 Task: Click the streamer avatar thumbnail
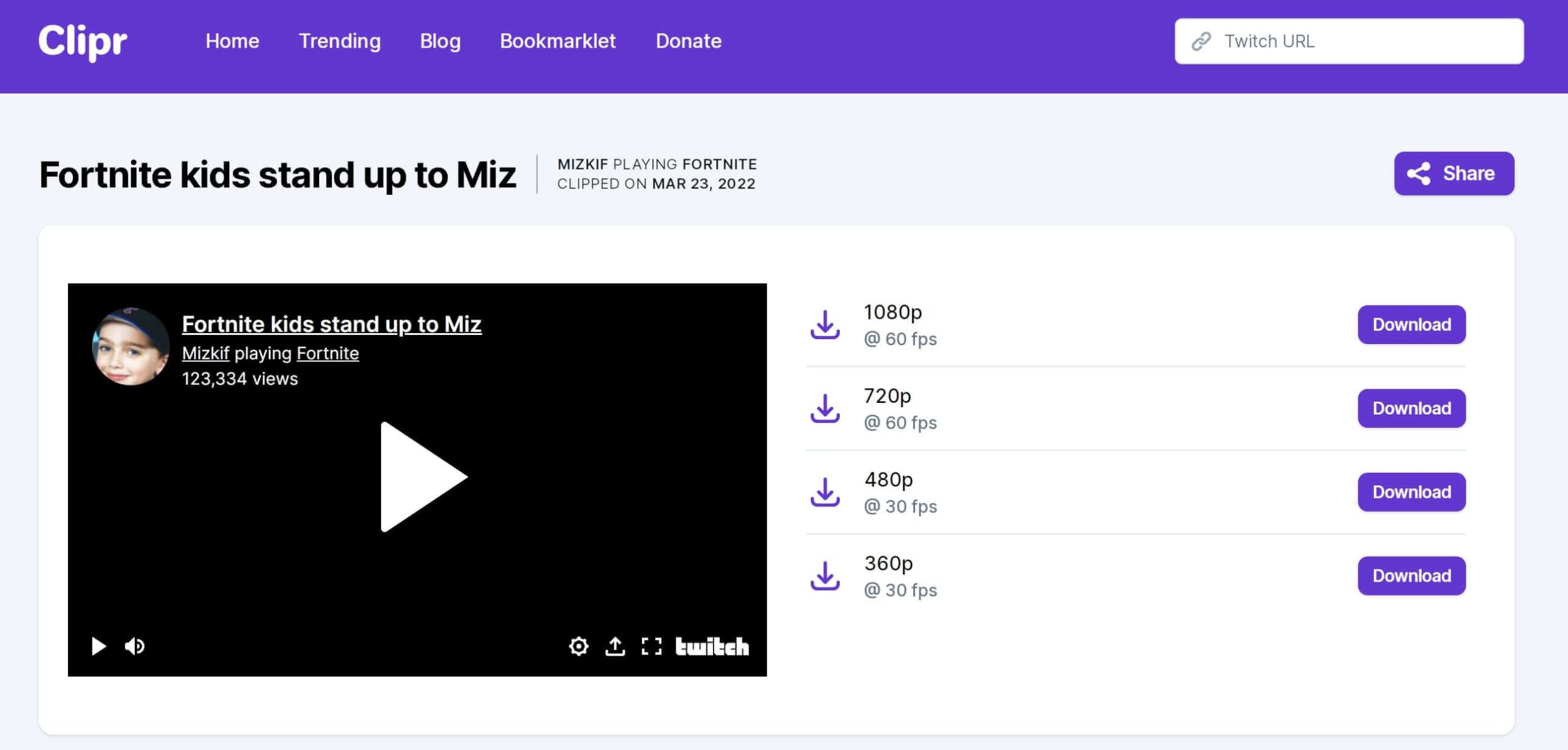coord(130,347)
